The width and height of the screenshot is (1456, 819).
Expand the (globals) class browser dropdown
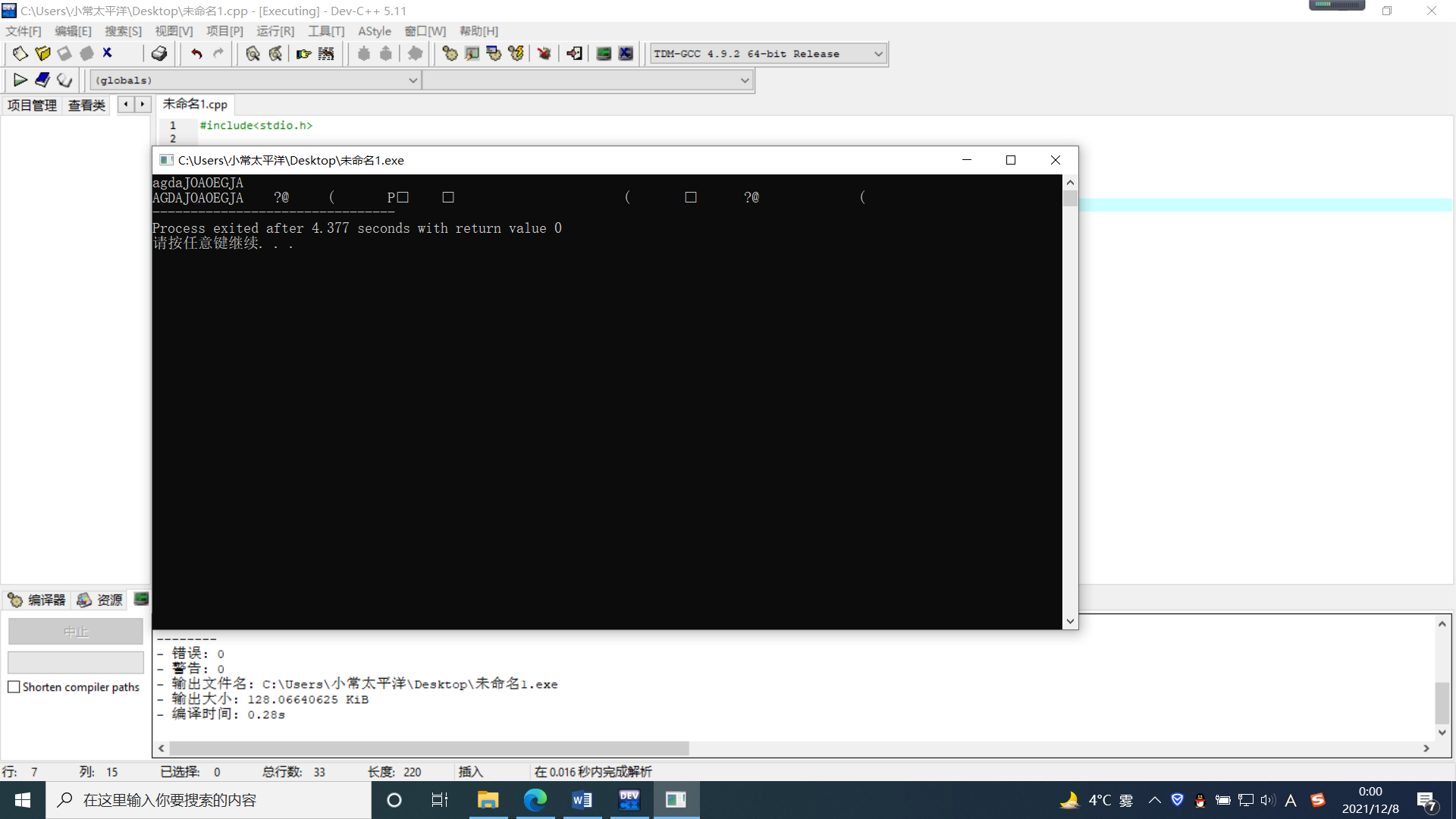(412, 80)
